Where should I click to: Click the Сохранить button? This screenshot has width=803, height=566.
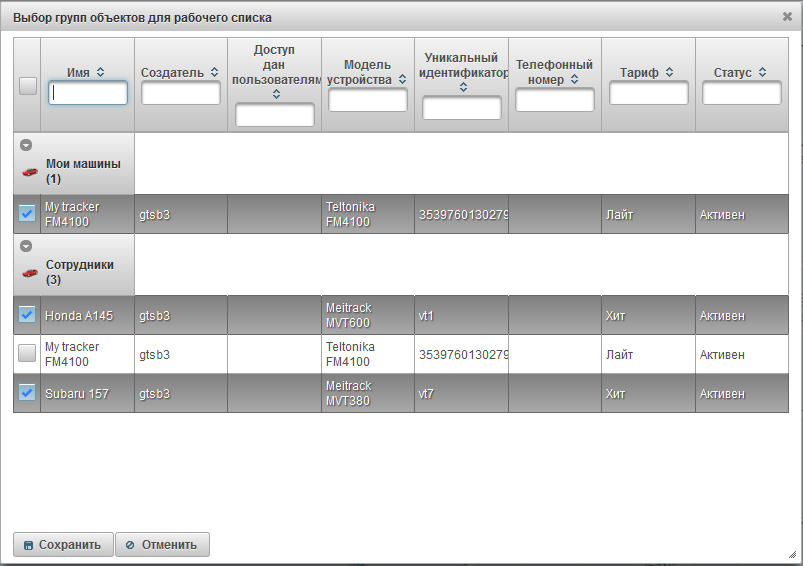pyautogui.click(x=63, y=545)
